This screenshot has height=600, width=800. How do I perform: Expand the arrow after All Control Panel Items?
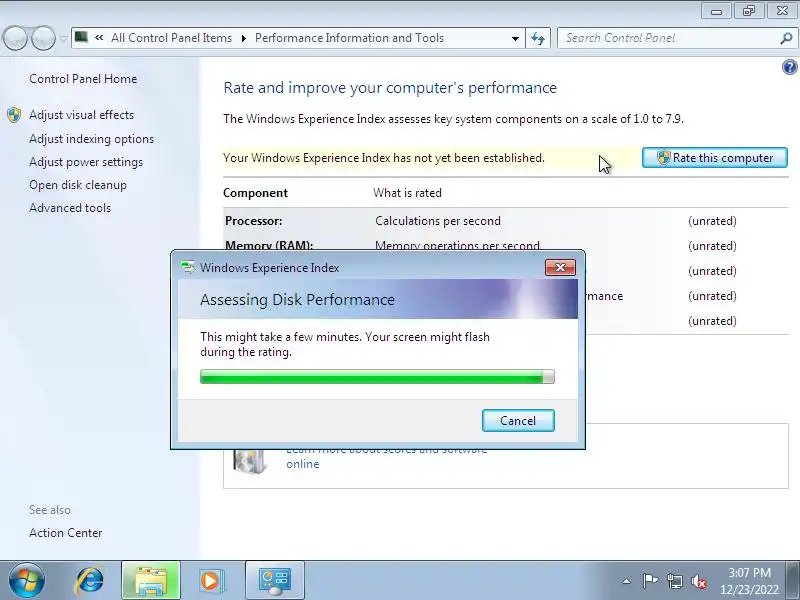point(243,38)
